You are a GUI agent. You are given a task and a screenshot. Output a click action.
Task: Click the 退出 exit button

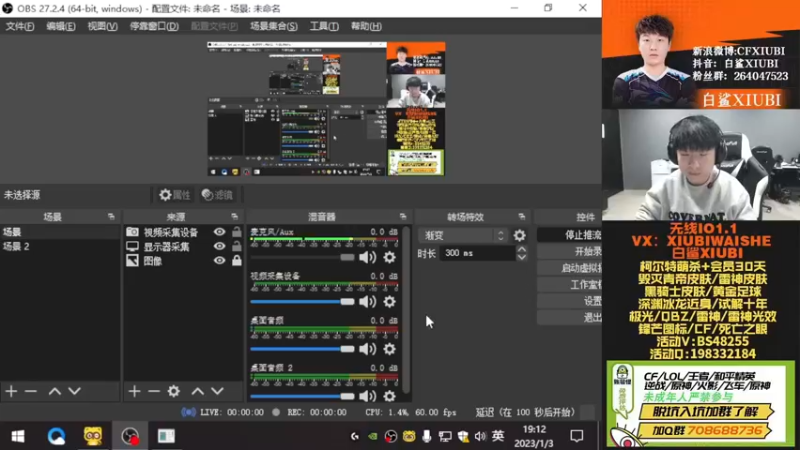click(569, 317)
